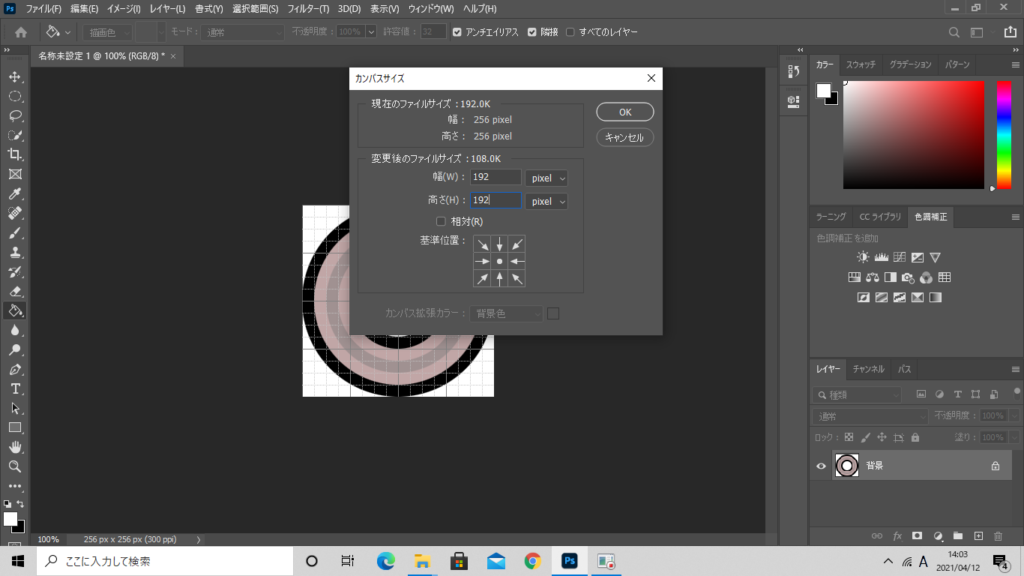Hide the 背景 layer visibility
The height and width of the screenshot is (576, 1024).
click(x=821, y=466)
